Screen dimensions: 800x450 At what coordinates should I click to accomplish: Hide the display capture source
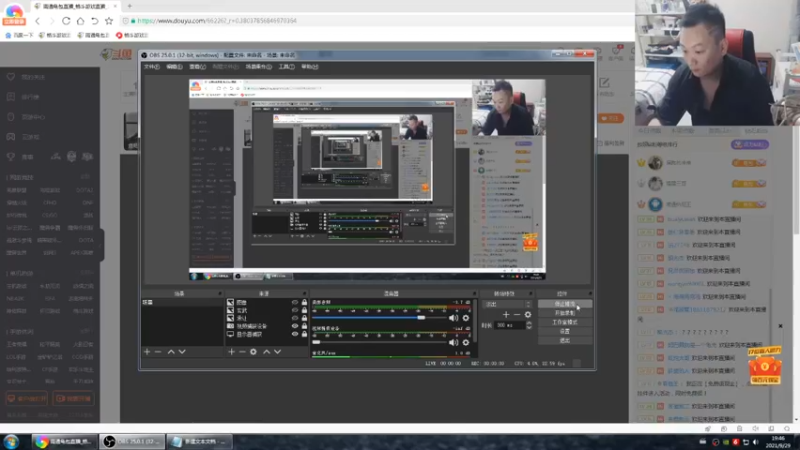tap(295, 334)
